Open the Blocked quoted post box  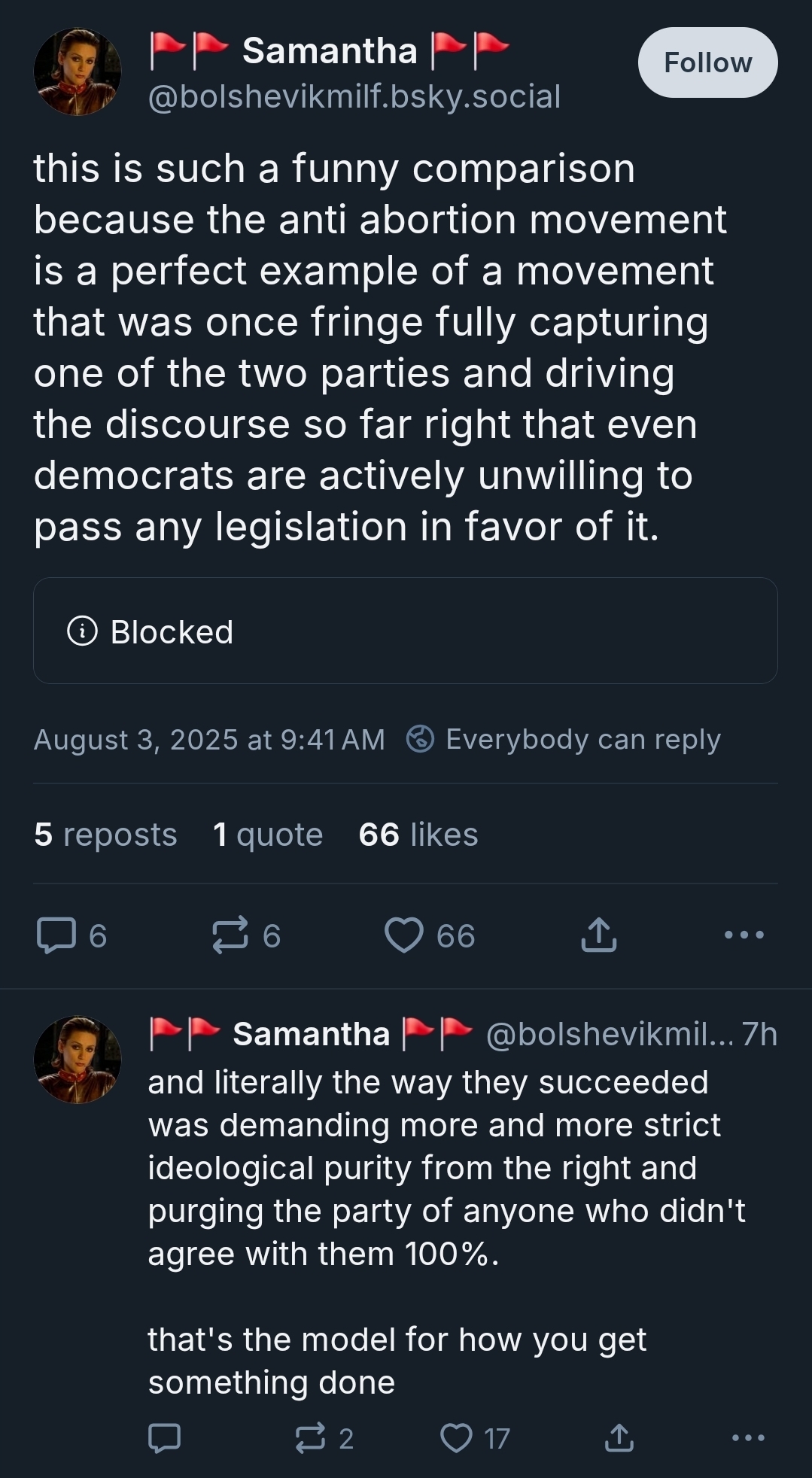click(x=405, y=631)
